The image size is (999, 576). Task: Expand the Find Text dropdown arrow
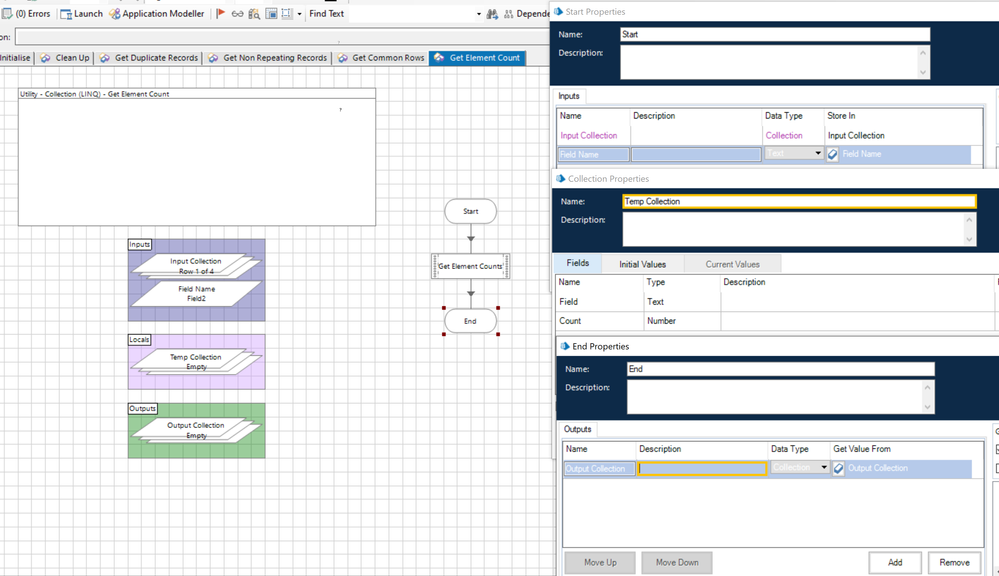(x=477, y=14)
